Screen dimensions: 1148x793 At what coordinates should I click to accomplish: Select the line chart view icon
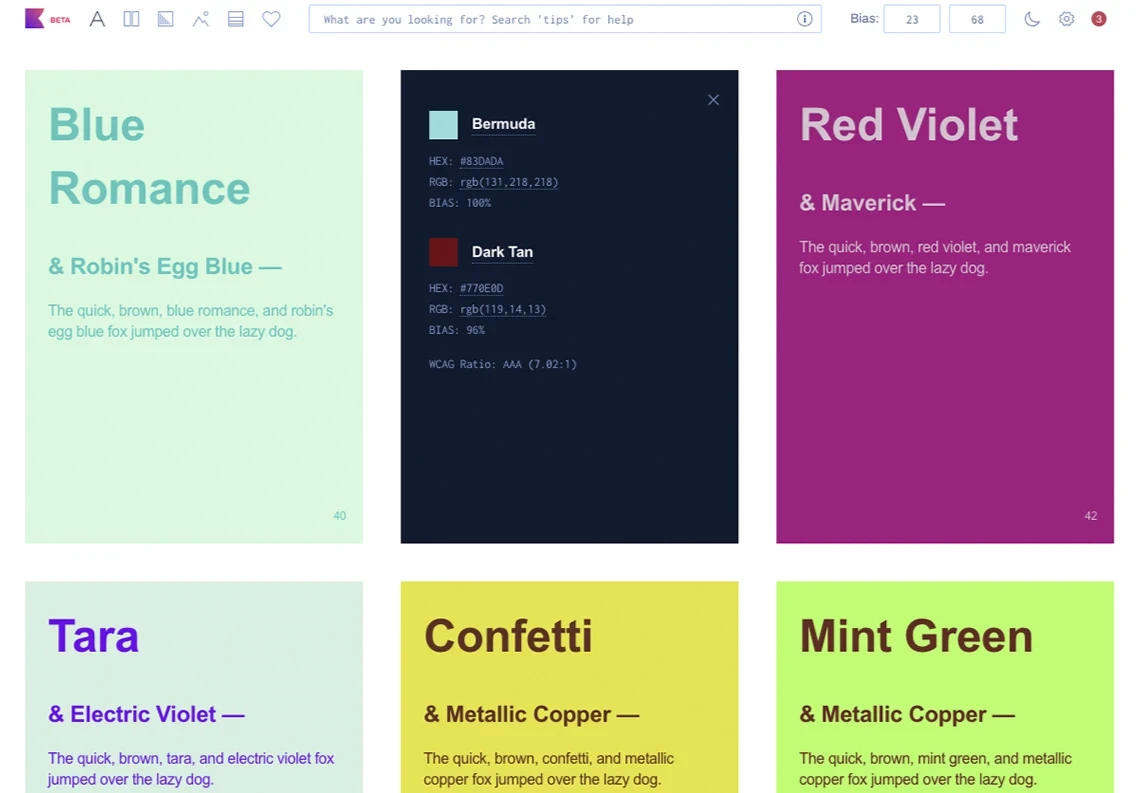[201, 19]
